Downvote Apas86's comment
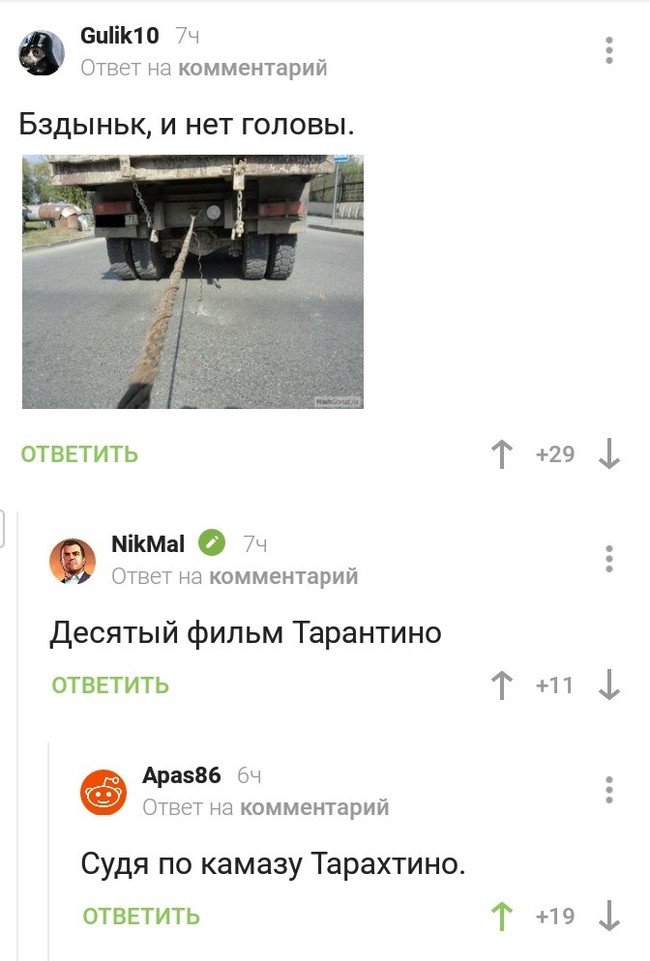650x961 pixels. [x=609, y=916]
